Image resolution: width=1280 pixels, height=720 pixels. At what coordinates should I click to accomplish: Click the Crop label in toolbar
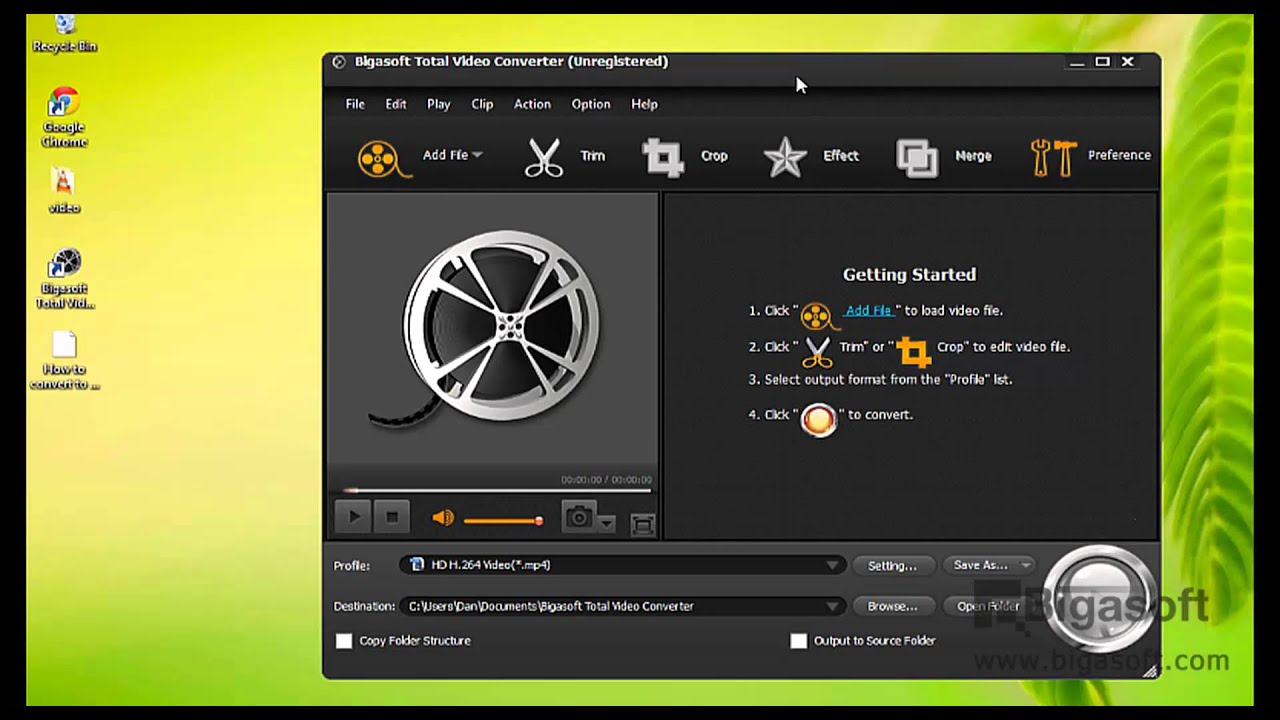click(714, 156)
